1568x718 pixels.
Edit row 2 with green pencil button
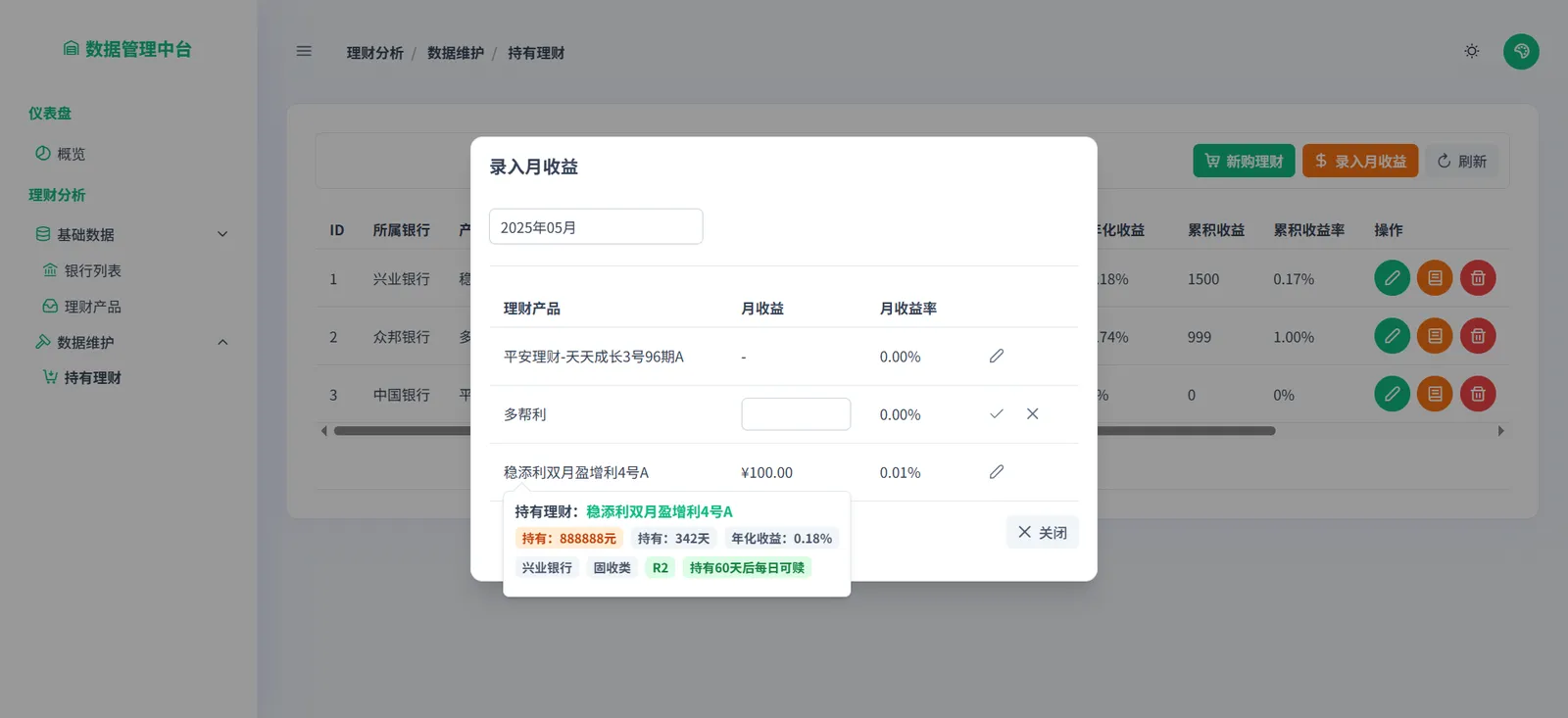click(1392, 336)
